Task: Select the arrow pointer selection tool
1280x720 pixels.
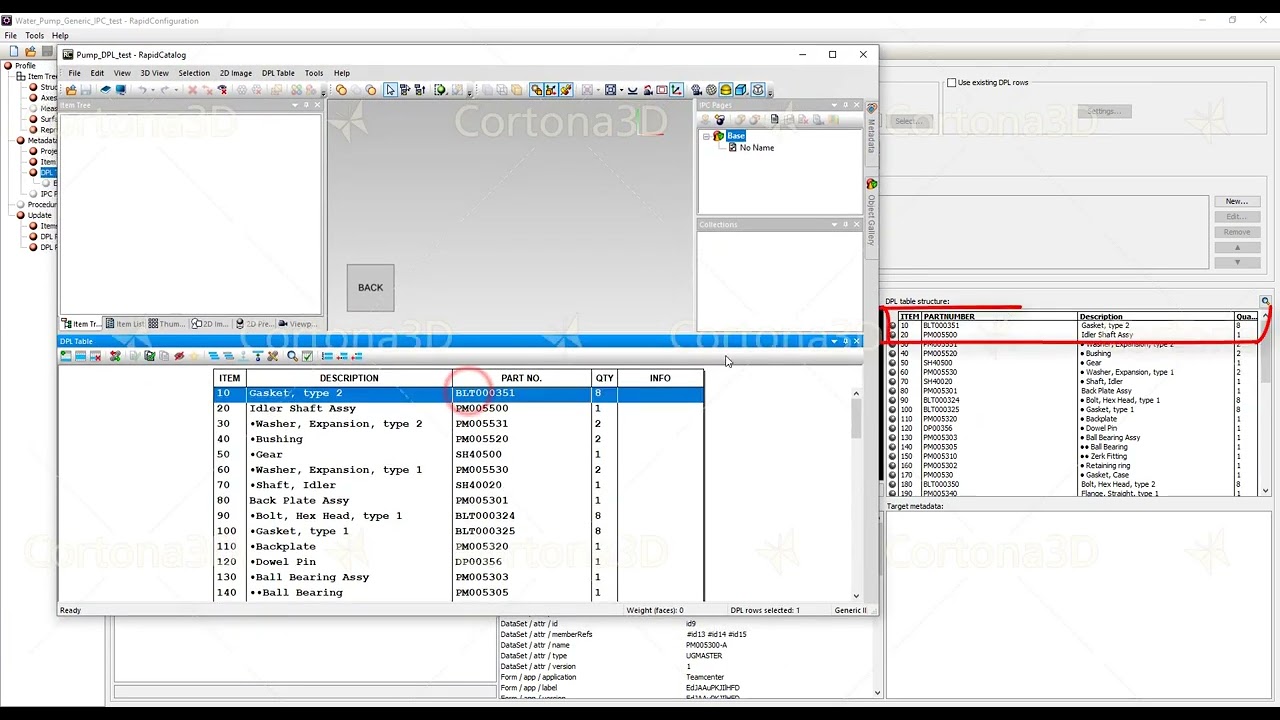Action: [x=390, y=90]
